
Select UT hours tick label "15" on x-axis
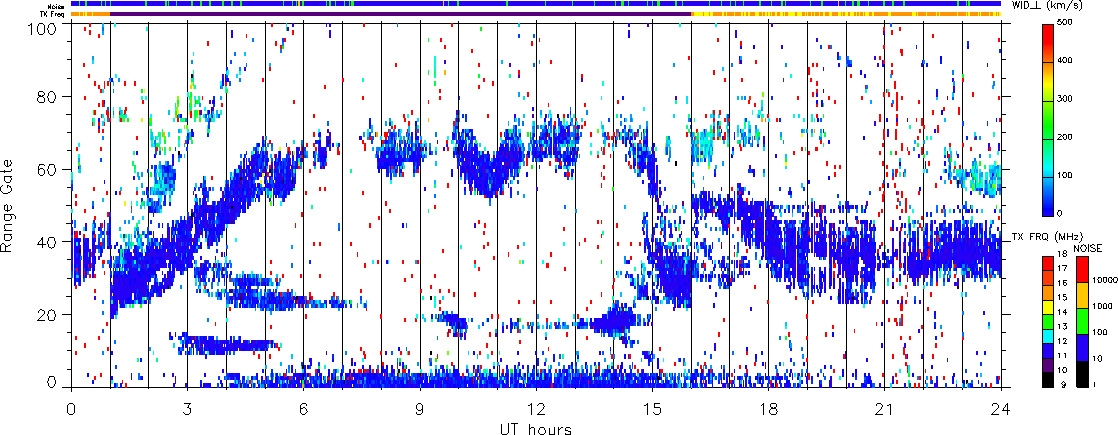coord(652,408)
